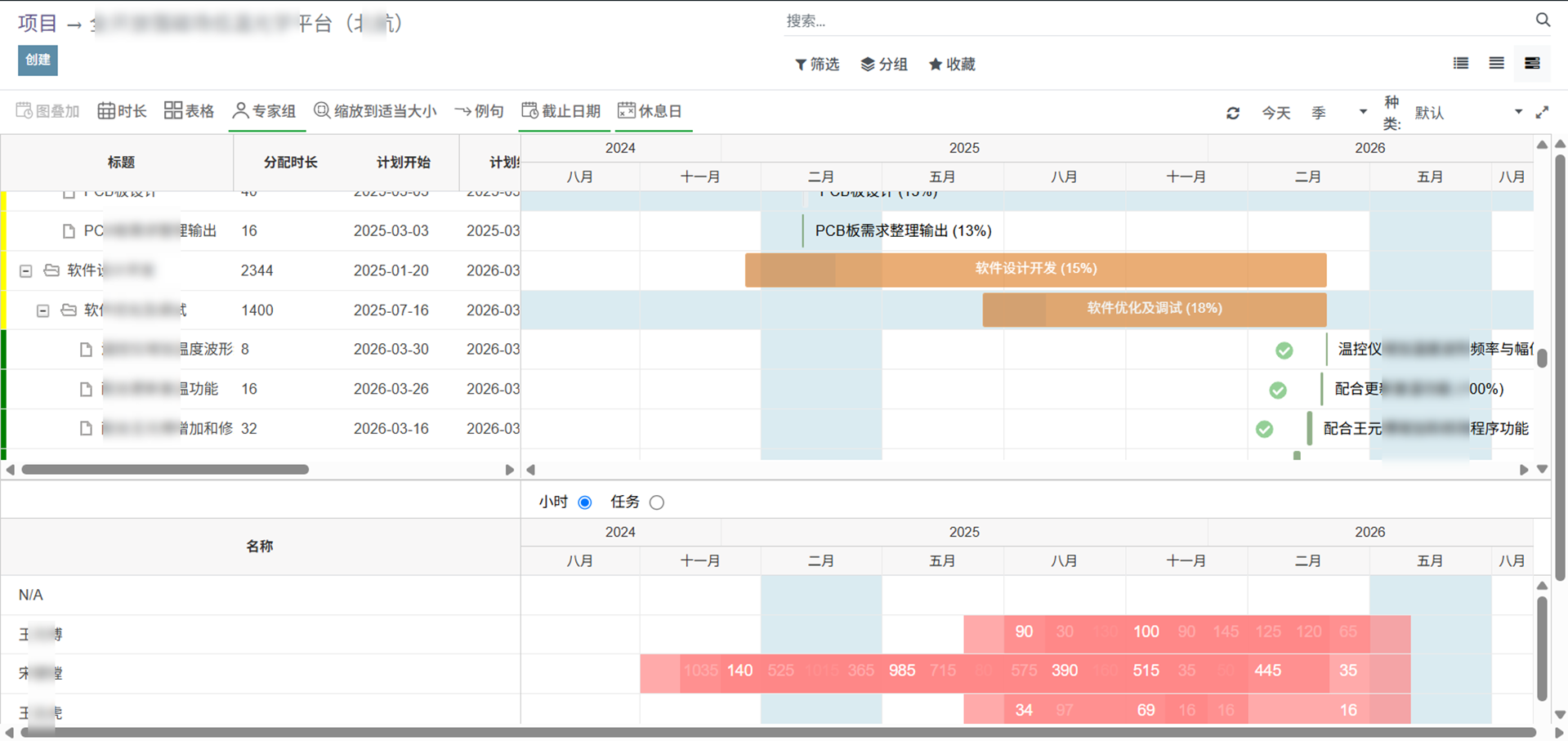1568x741 pixels.
Task: Click the 计划开始 column header
Action: pyautogui.click(x=403, y=163)
